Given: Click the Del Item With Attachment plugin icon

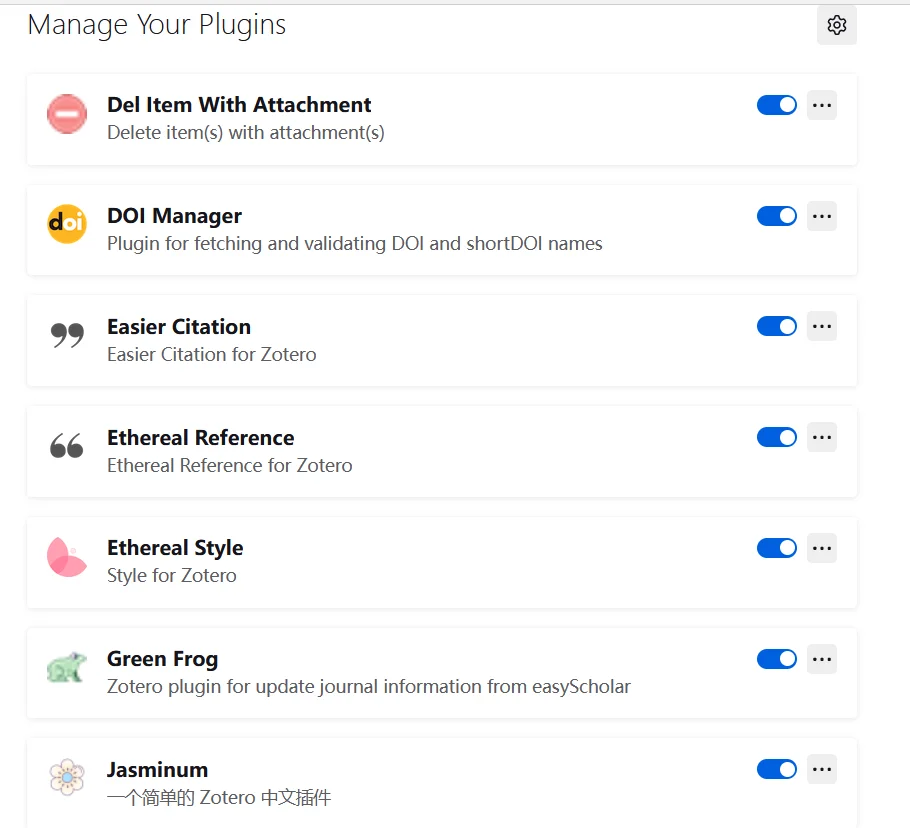Looking at the screenshot, I should click(67, 114).
